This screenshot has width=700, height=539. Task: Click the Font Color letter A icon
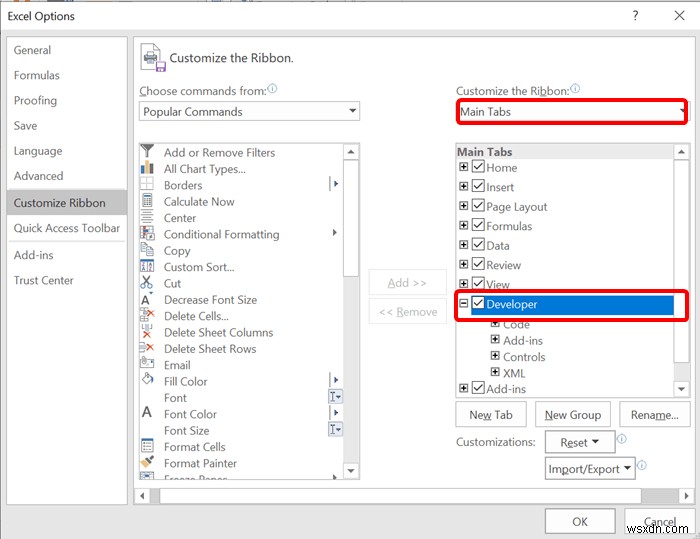pyautogui.click(x=146, y=412)
